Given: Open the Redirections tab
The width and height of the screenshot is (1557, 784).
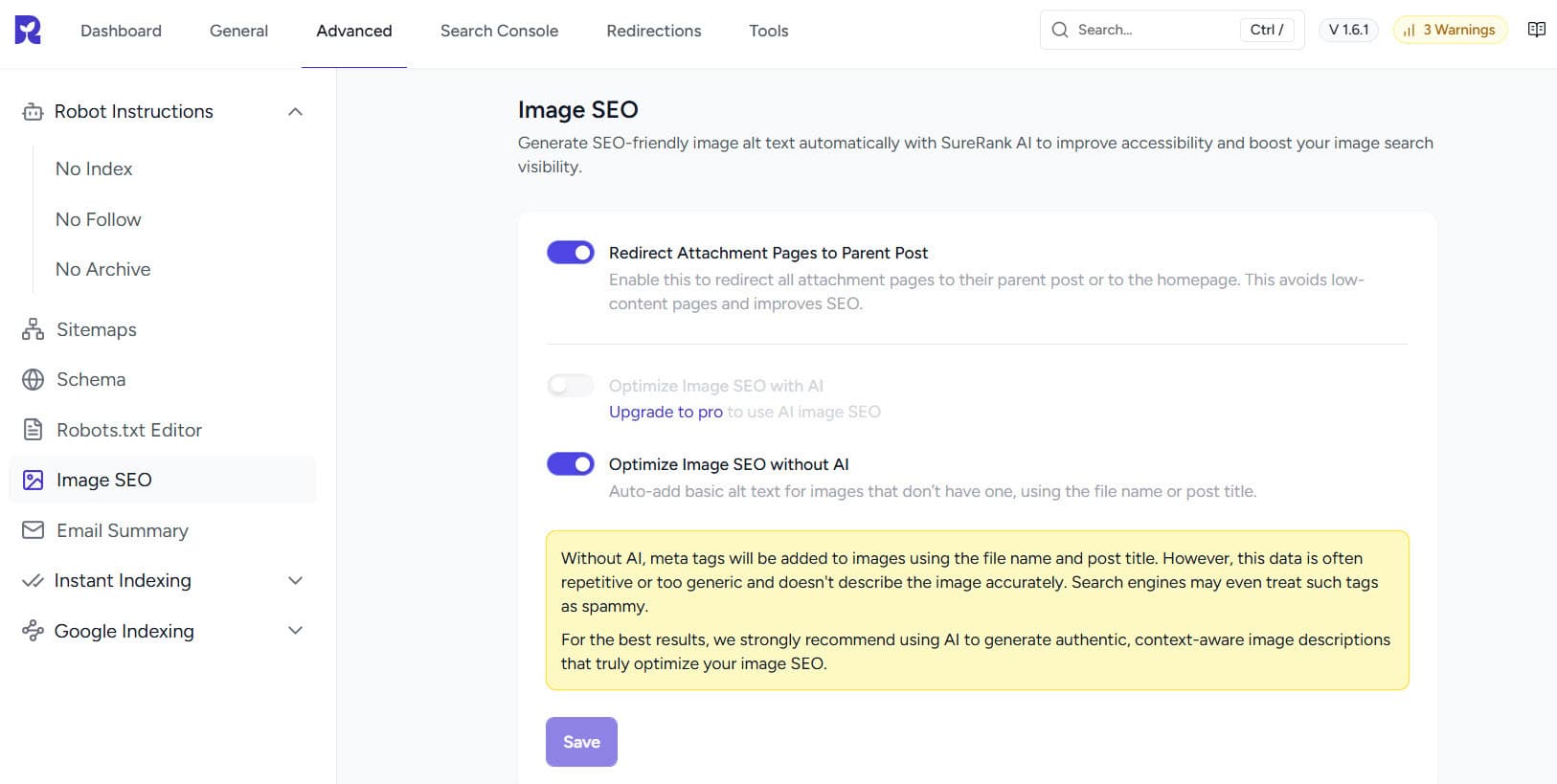Looking at the screenshot, I should [x=653, y=31].
